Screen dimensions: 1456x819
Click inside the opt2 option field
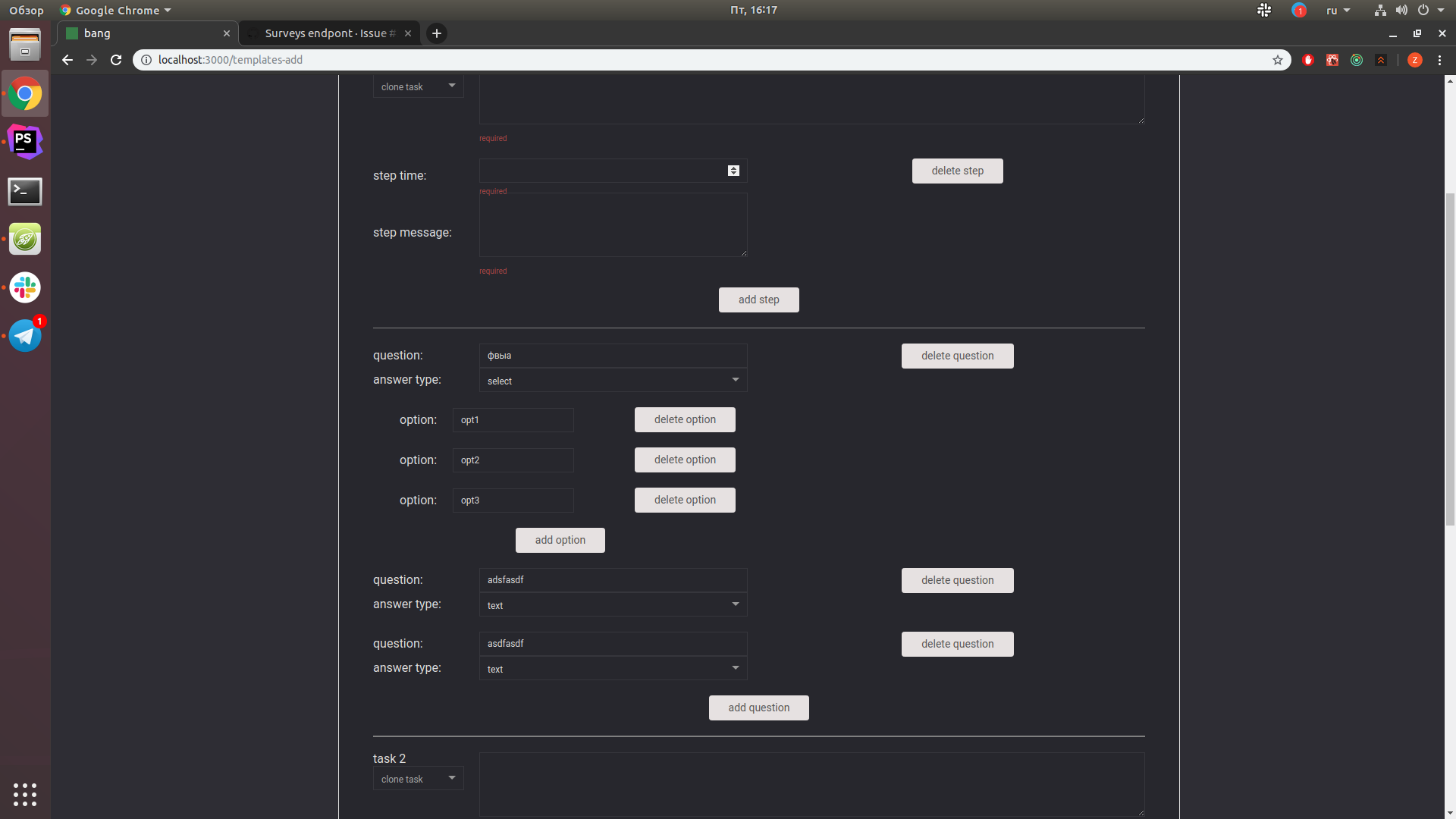click(513, 460)
